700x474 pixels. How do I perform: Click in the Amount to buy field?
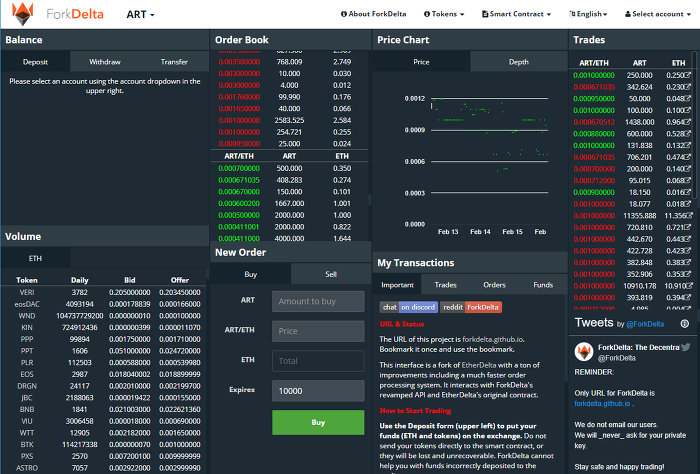click(x=318, y=301)
